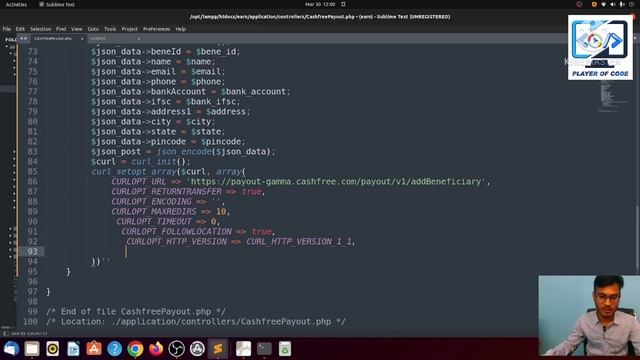The height and width of the screenshot is (360, 640).
Task: Open the Selection menu
Action: coord(40,29)
